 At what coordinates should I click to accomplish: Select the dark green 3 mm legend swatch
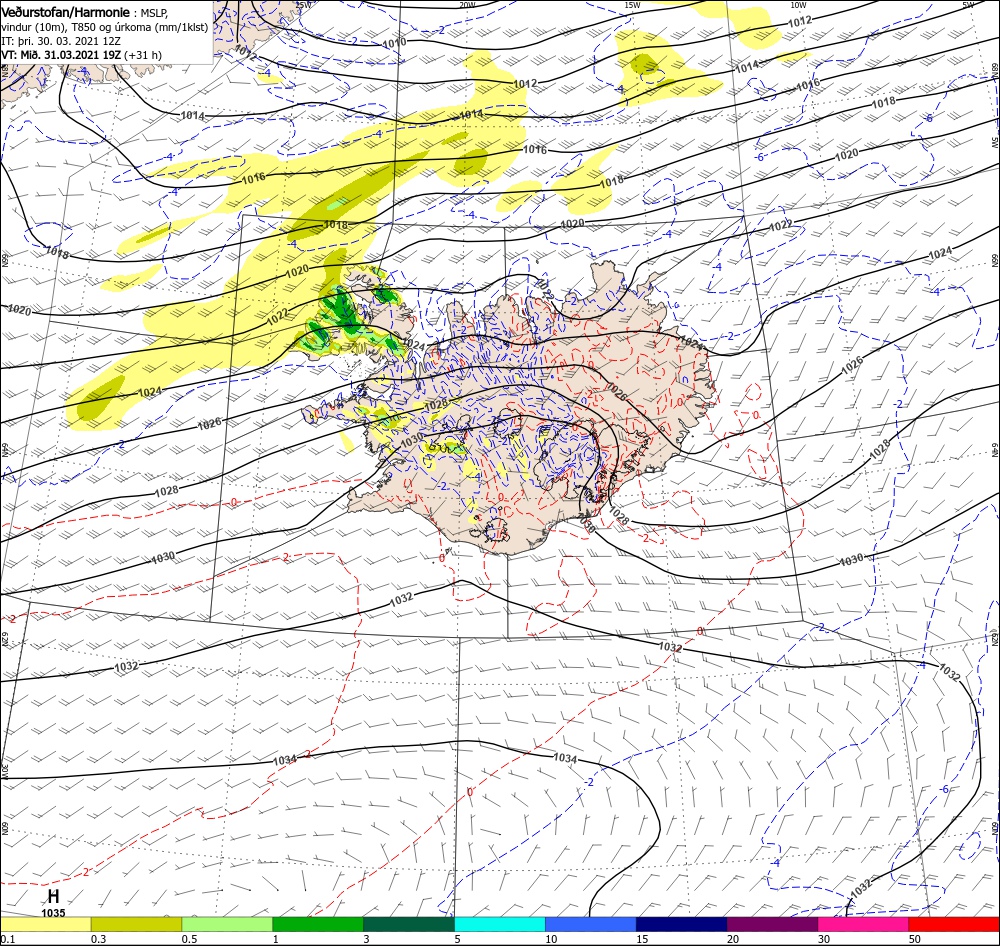pyautogui.click(x=409, y=925)
